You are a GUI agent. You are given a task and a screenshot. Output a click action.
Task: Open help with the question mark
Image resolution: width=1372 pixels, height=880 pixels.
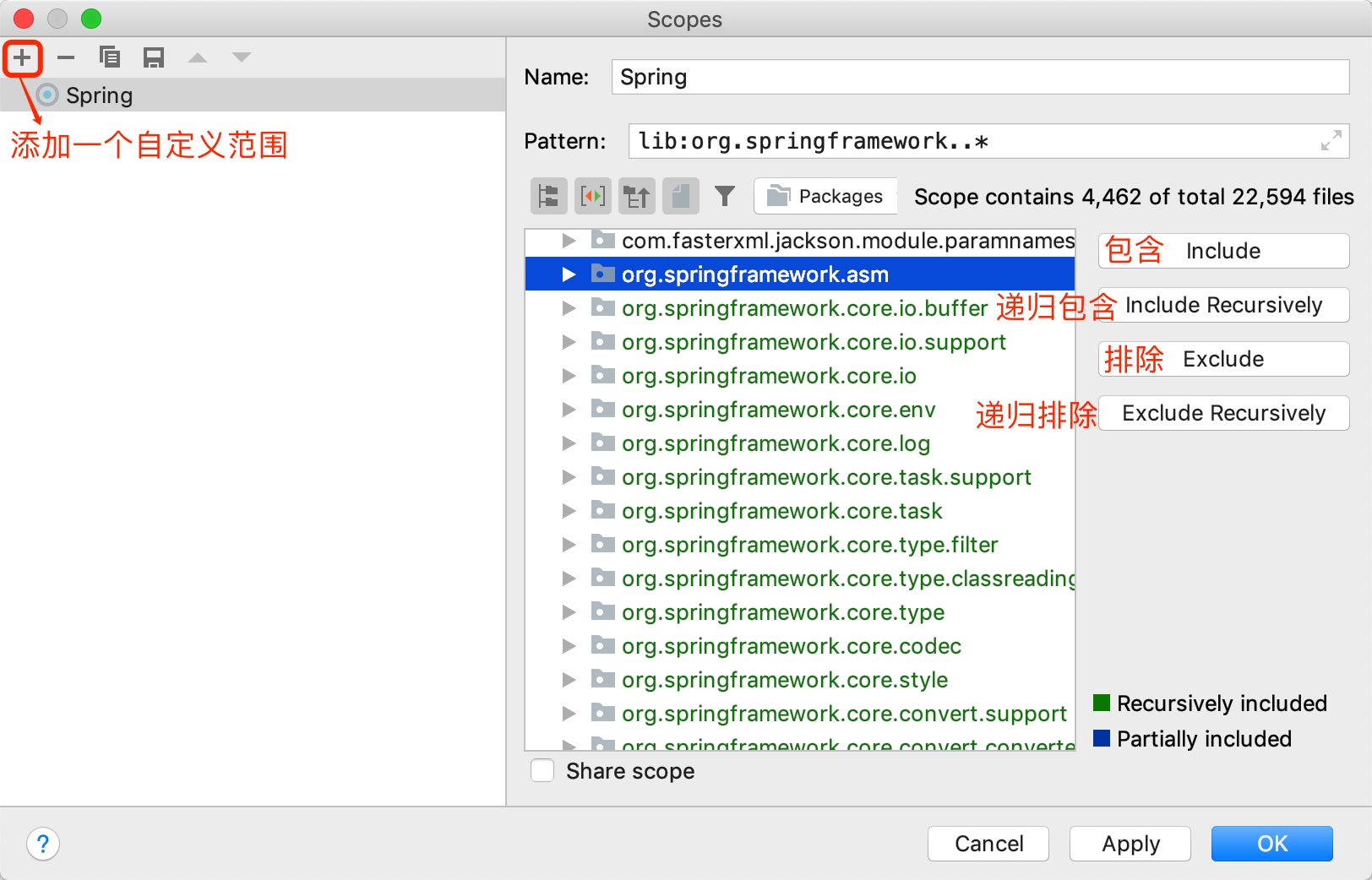point(43,843)
